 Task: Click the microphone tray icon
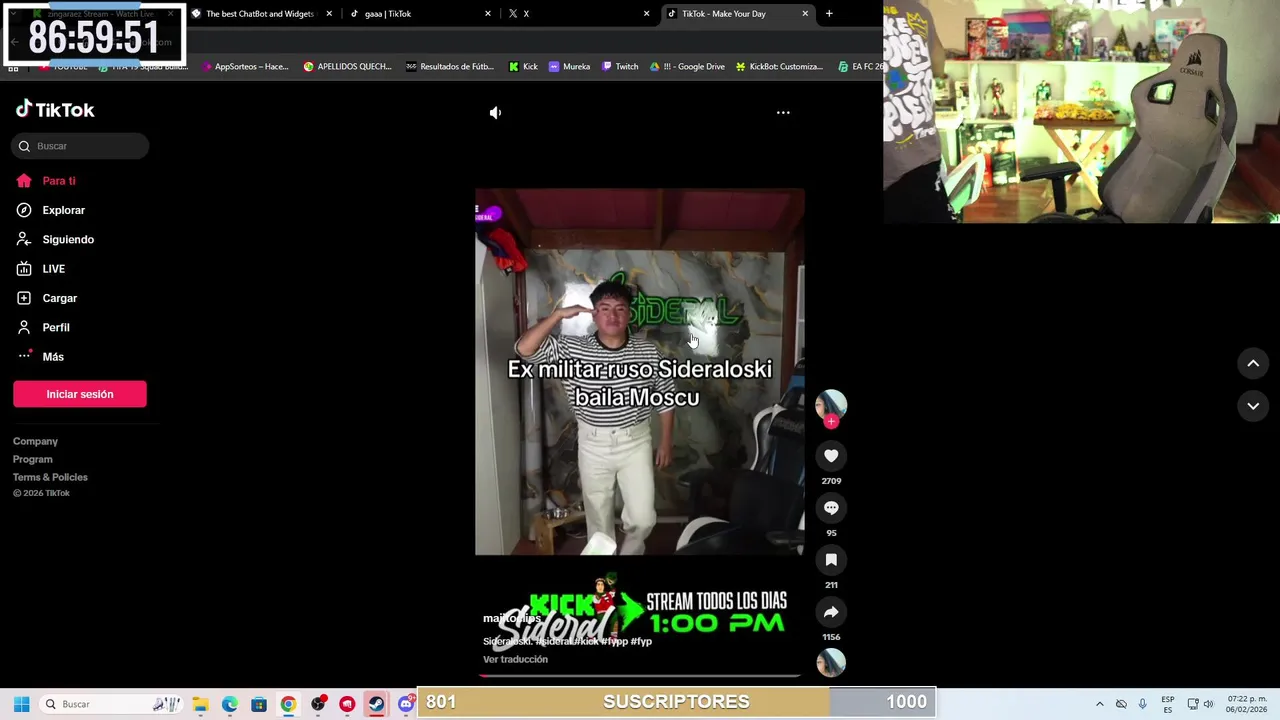tap(1142, 704)
